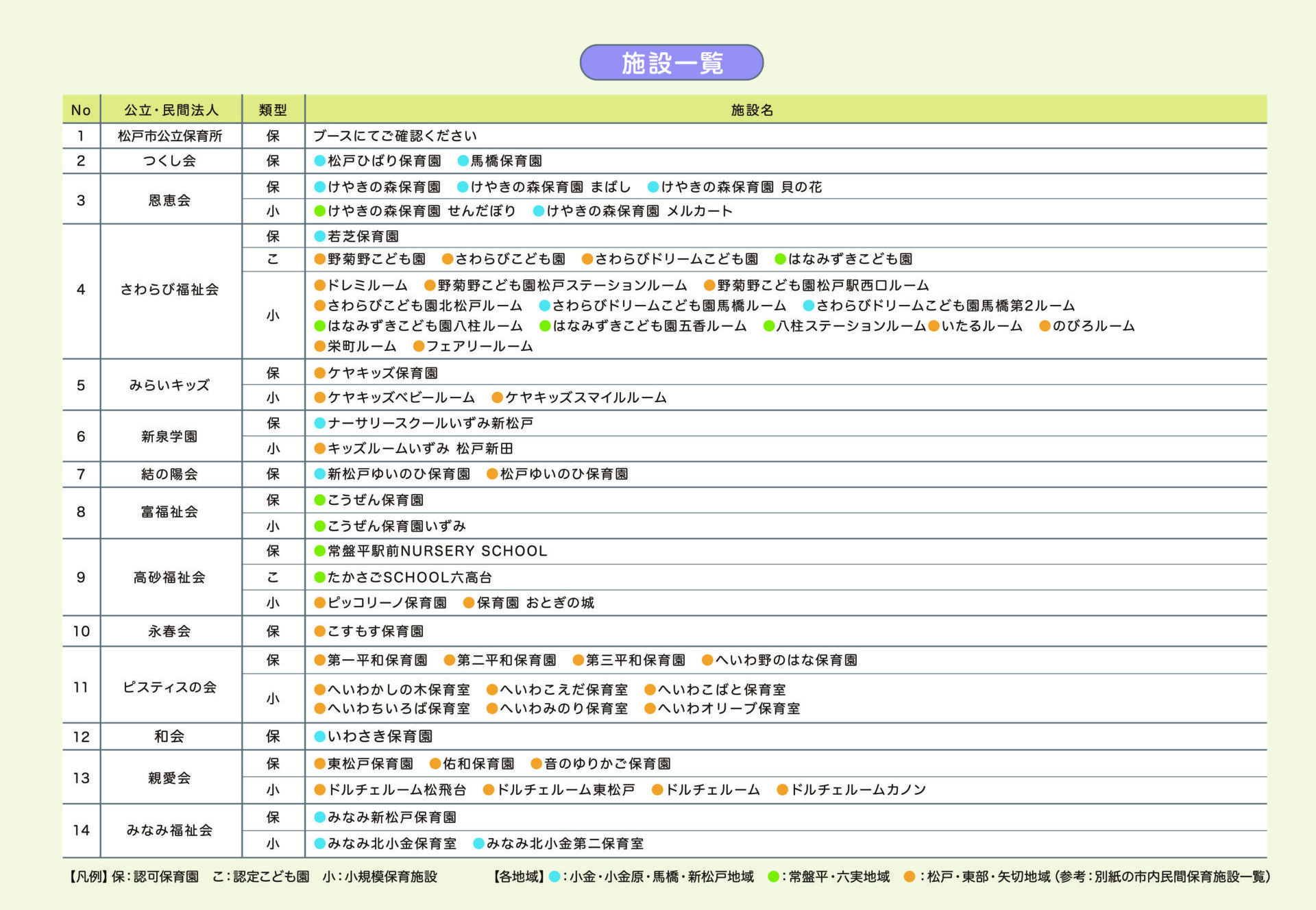Image resolution: width=1316 pixels, height=910 pixels.
Task: Click the 施設一覧 title badge
Action: [x=671, y=62]
